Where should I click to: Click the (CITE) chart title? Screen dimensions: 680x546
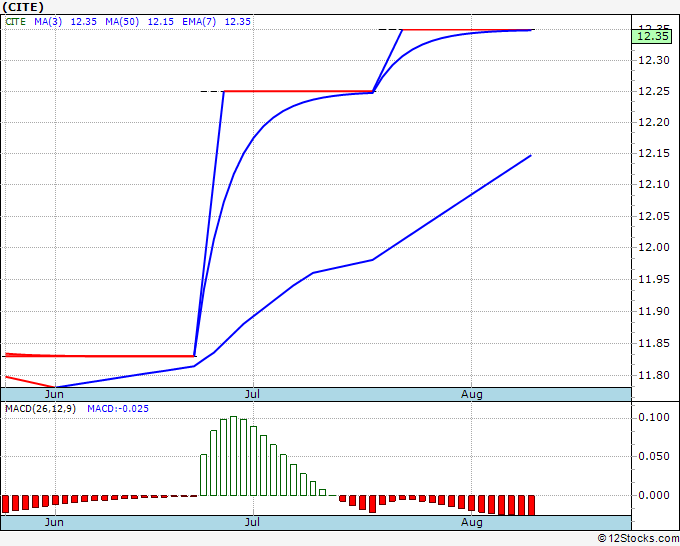pyautogui.click(x=23, y=7)
